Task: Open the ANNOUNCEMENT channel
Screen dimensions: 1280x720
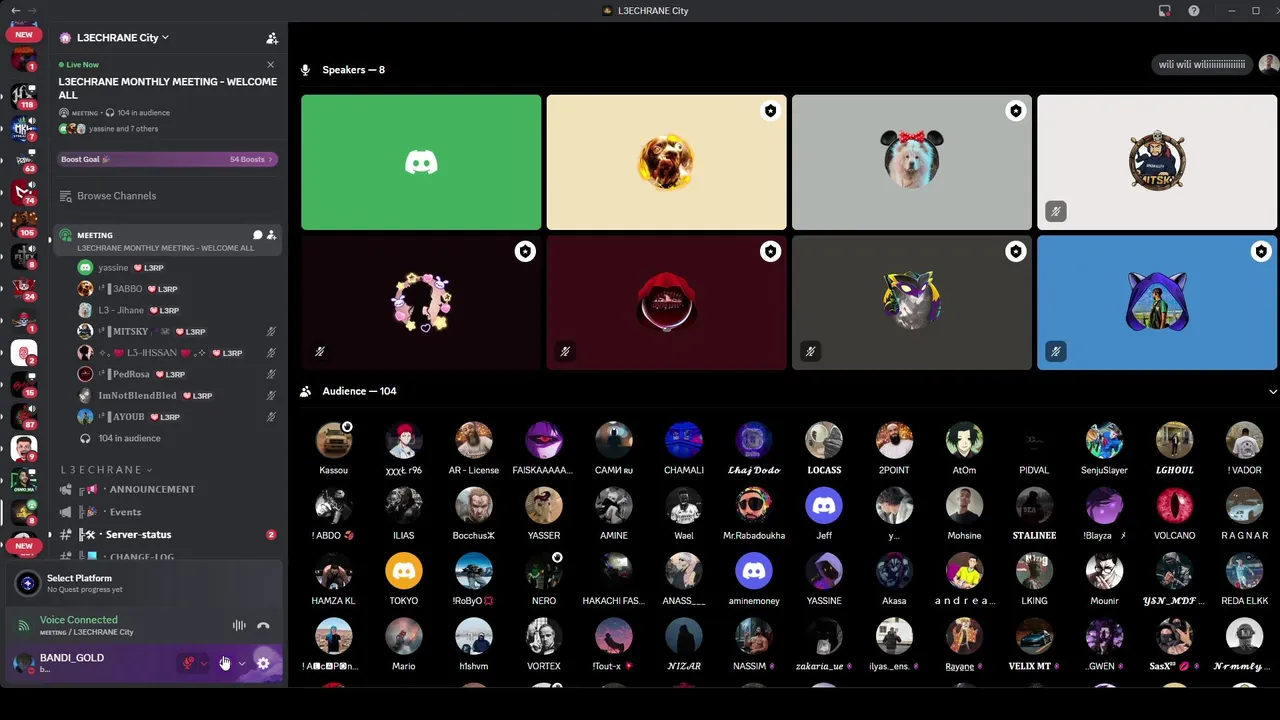Action: (152, 490)
